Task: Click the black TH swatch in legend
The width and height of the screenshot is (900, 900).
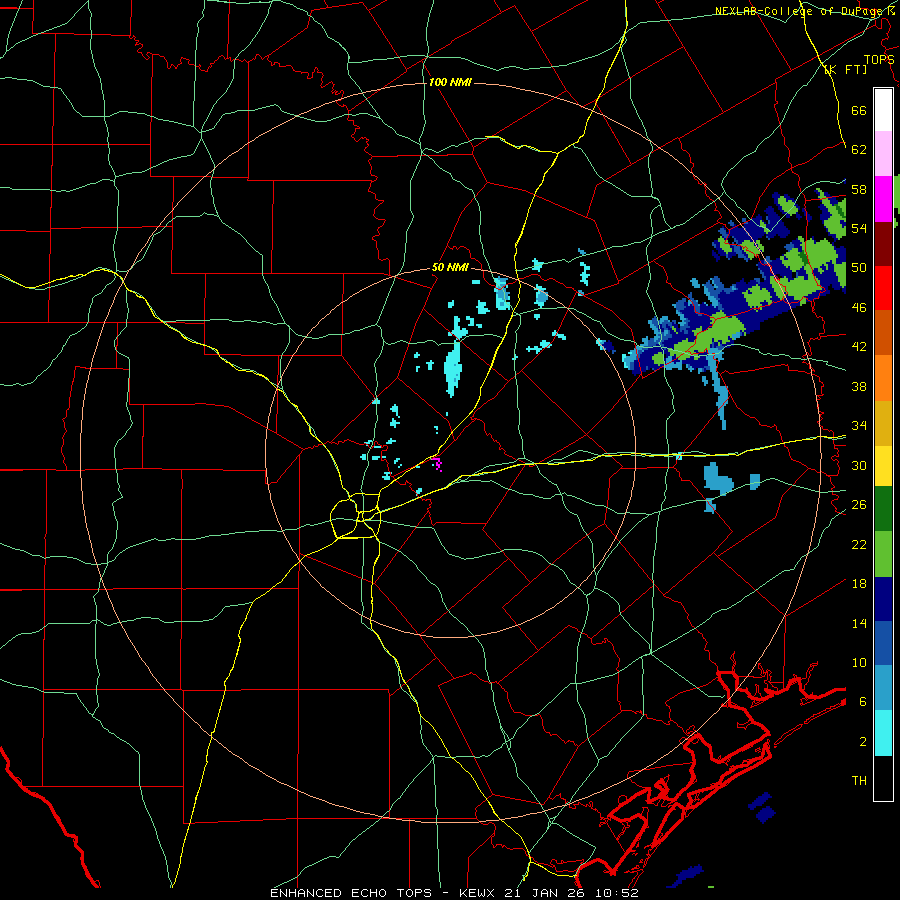Action: pyautogui.click(x=883, y=778)
